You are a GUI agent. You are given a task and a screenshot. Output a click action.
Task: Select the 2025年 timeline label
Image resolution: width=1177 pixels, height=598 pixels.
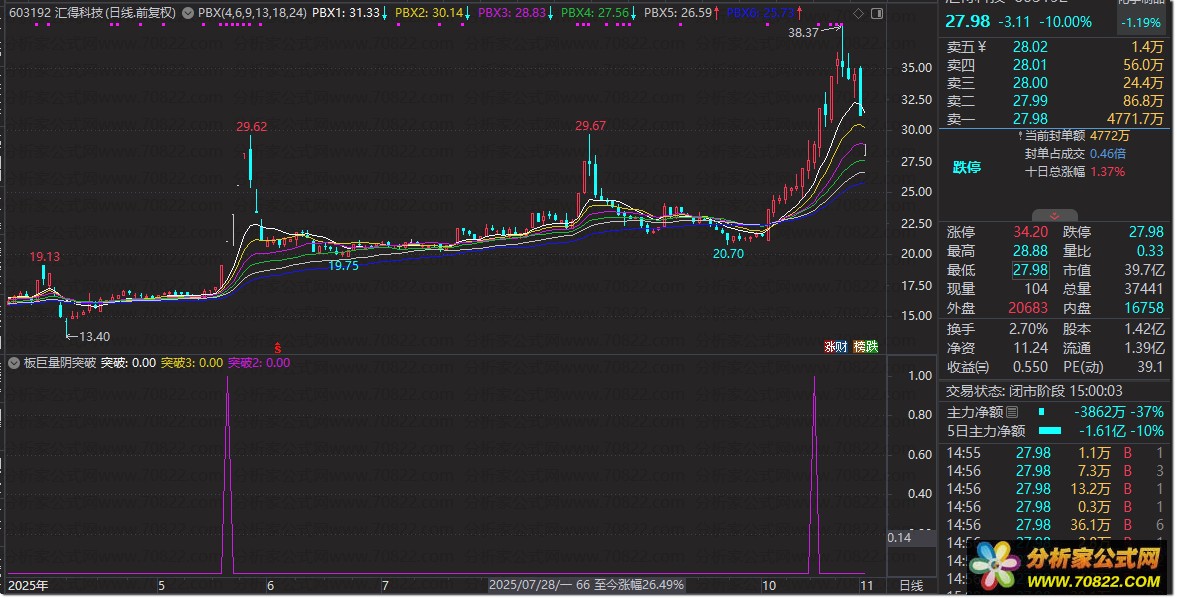click(x=28, y=585)
